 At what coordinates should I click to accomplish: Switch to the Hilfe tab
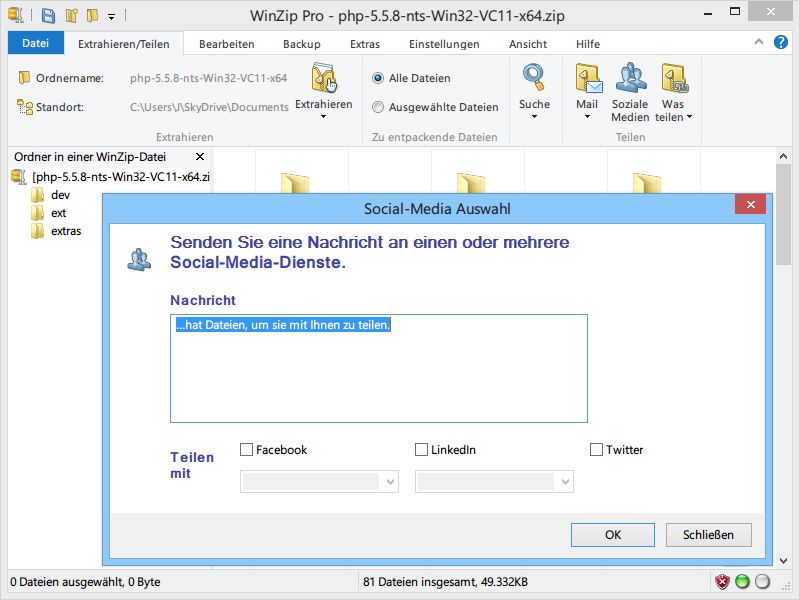(x=588, y=44)
